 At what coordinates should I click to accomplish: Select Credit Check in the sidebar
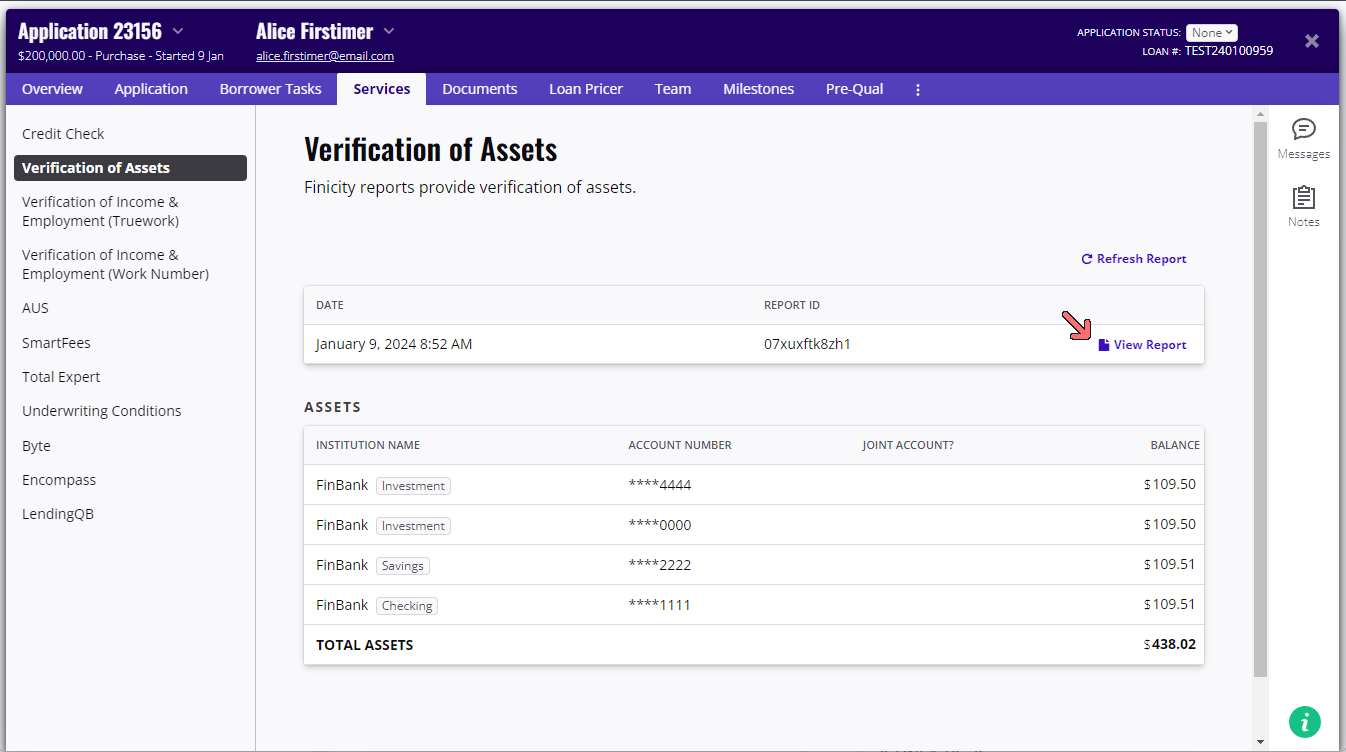pyautogui.click(x=63, y=134)
